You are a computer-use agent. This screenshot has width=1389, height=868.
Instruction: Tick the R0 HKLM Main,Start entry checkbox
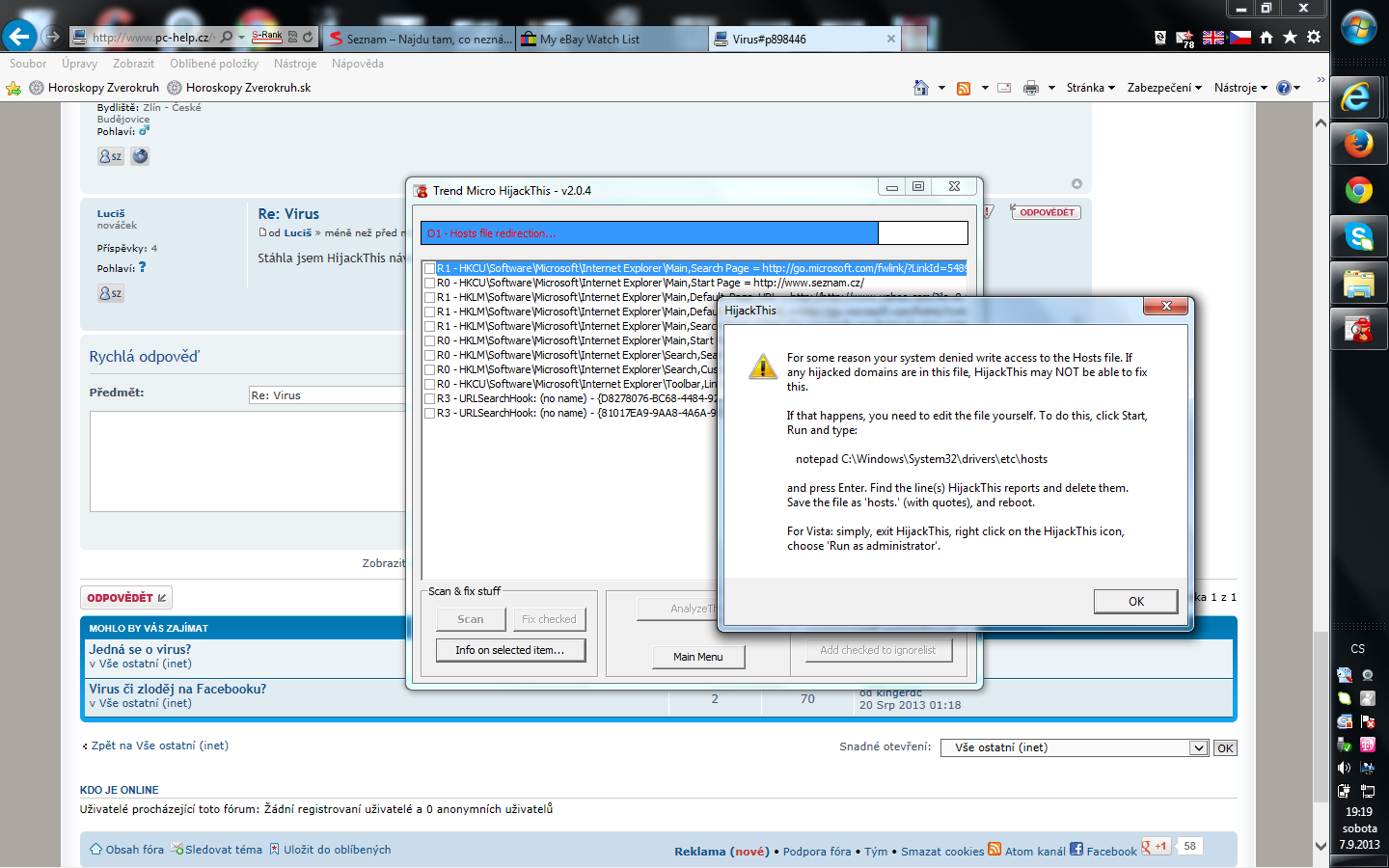click(x=429, y=341)
